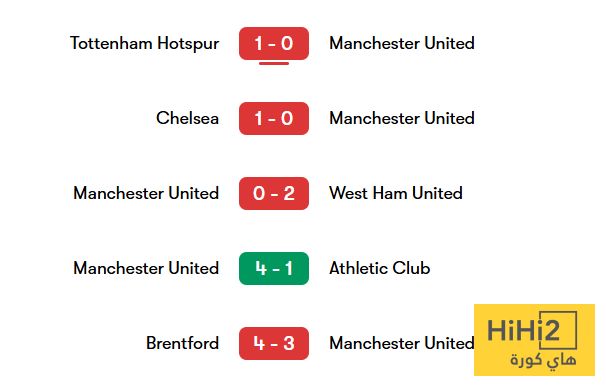Click the Tottenham Hotspur team name

pyautogui.click(x=145, y=44)
